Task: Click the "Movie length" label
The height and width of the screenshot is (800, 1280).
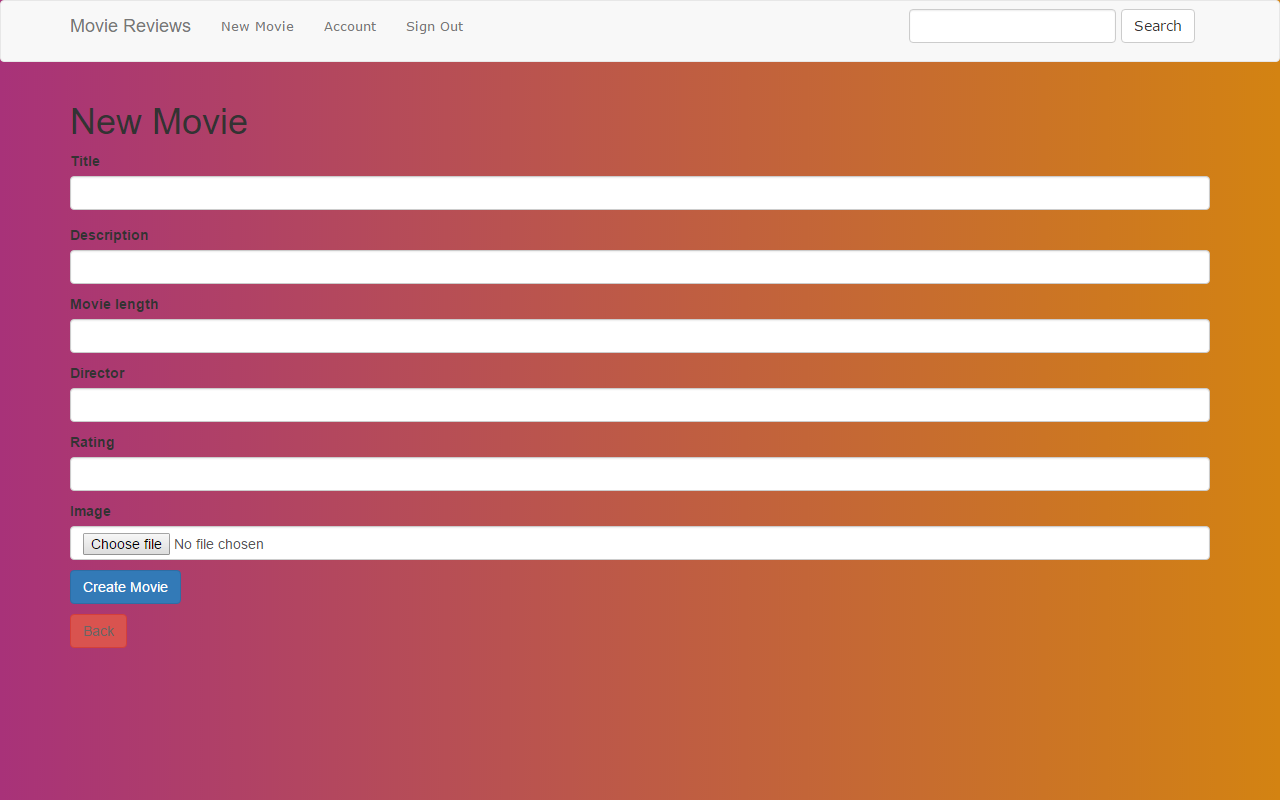Action: (114, 304)
